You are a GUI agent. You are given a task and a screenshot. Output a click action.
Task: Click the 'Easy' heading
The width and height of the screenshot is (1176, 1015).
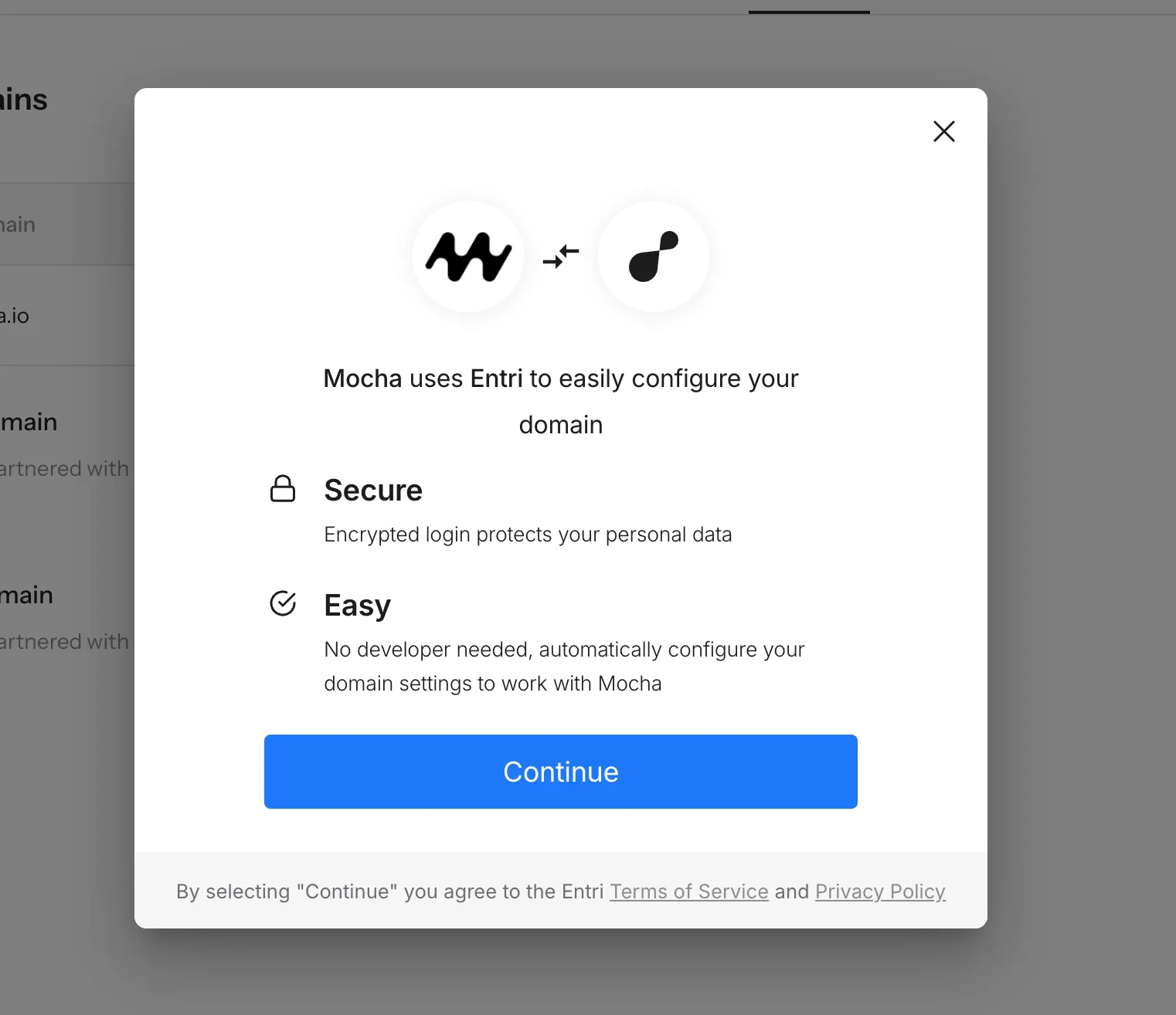(x=357, y=605)
